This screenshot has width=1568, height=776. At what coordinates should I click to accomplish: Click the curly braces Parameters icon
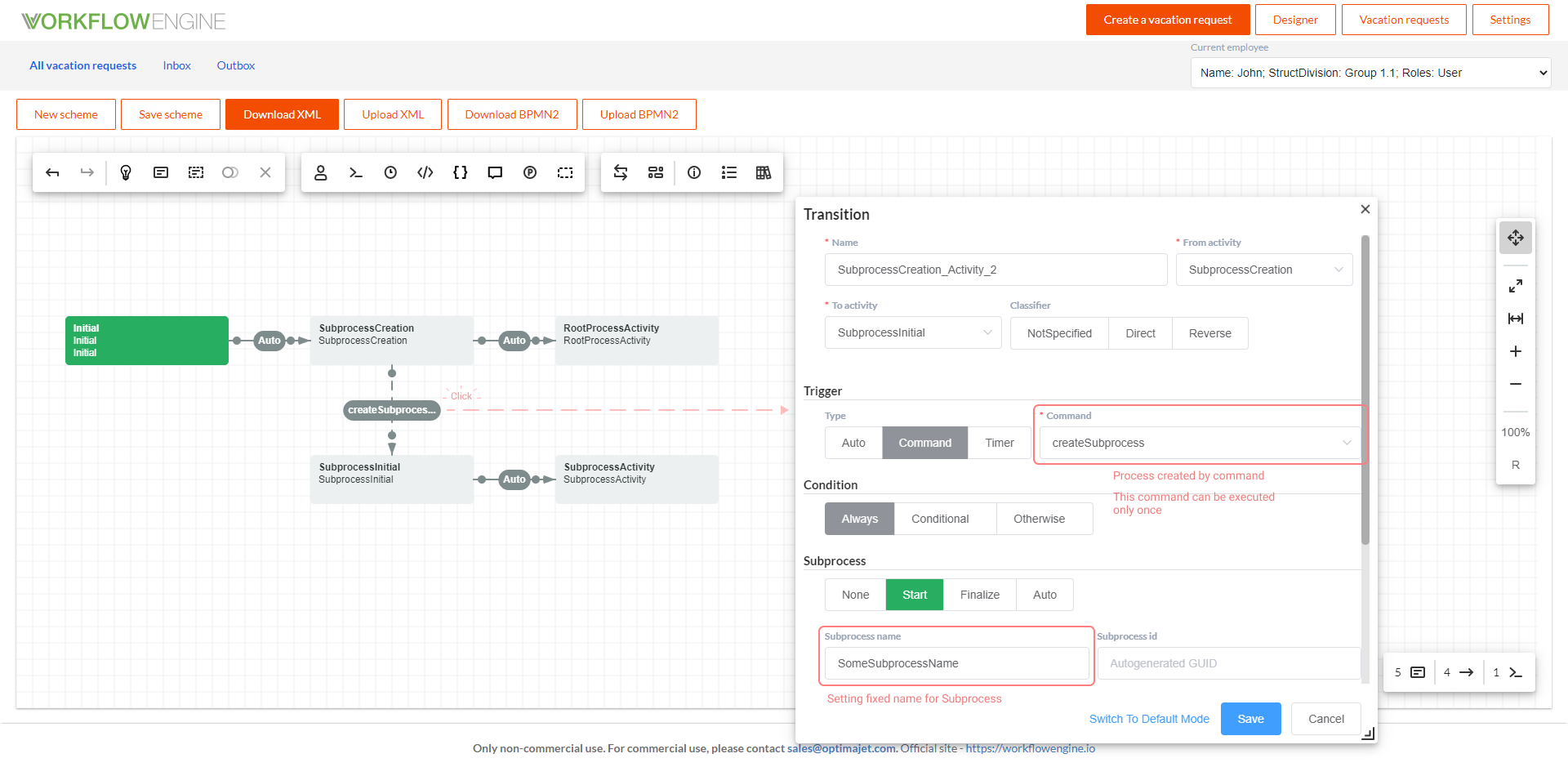click(461, 172)
